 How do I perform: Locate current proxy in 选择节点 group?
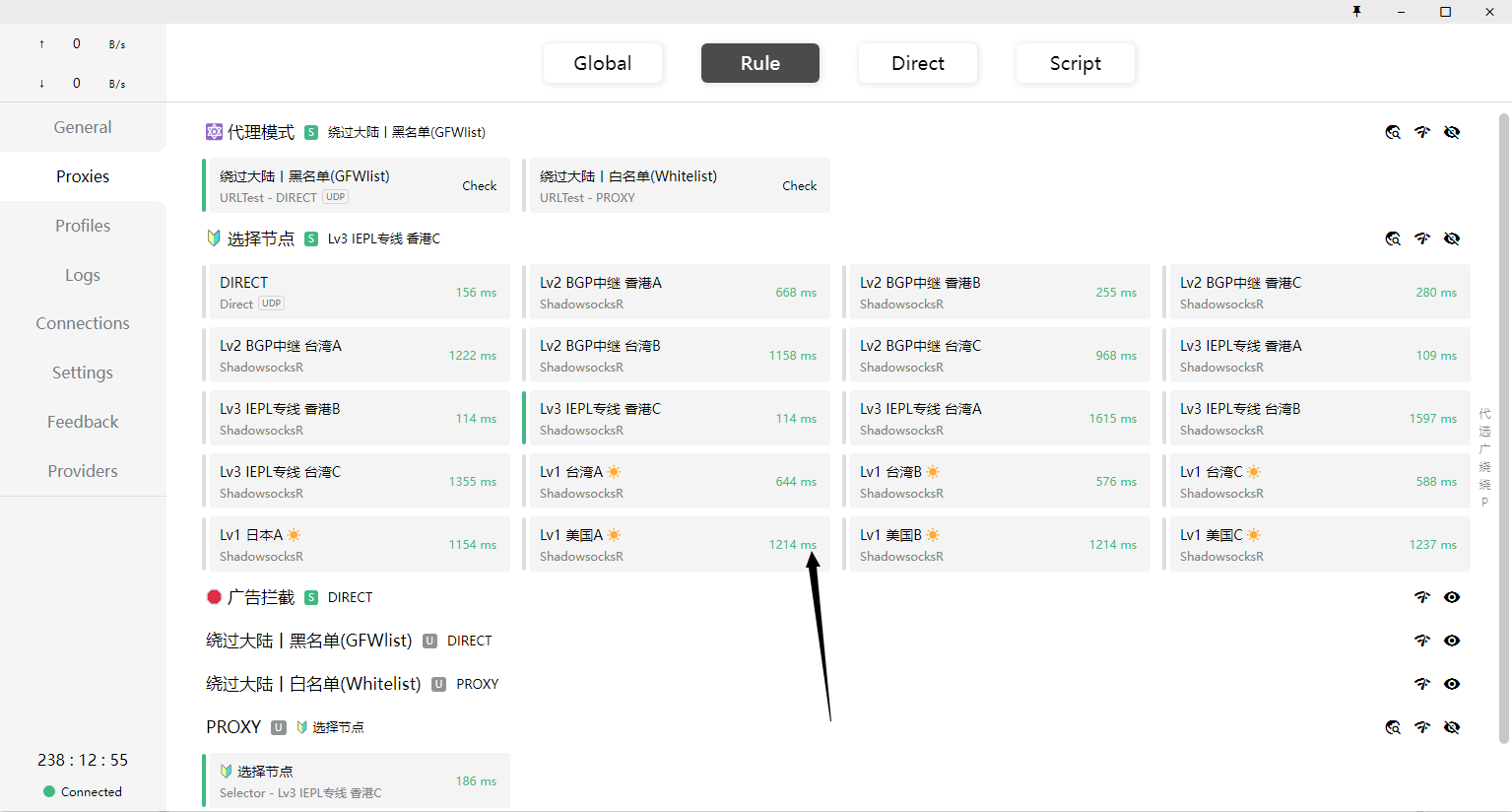1393,238
